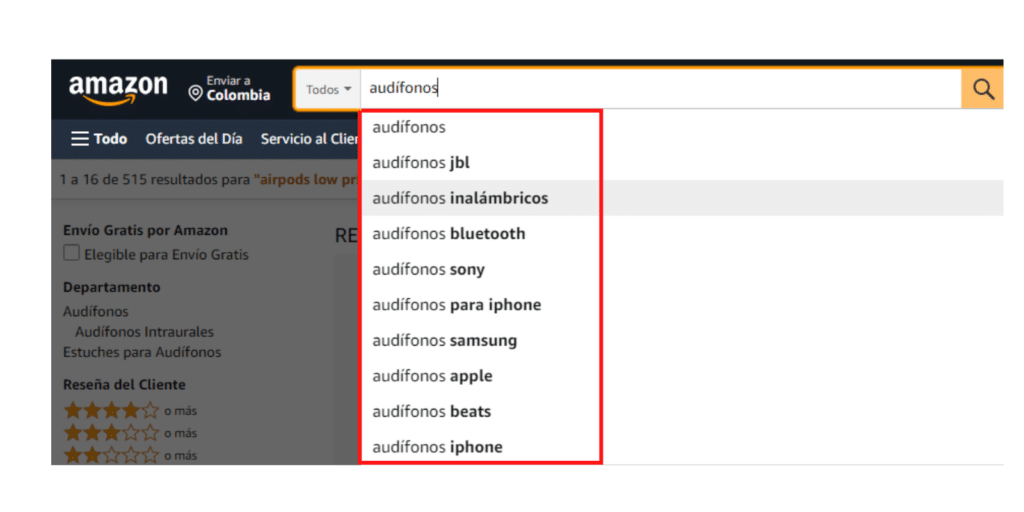Image resolution: width=1024 pixels, height=512 pixels.
Task: Change delivery location Enviar a Colombia
Action: pyautogui.click(x=229, y=89)
